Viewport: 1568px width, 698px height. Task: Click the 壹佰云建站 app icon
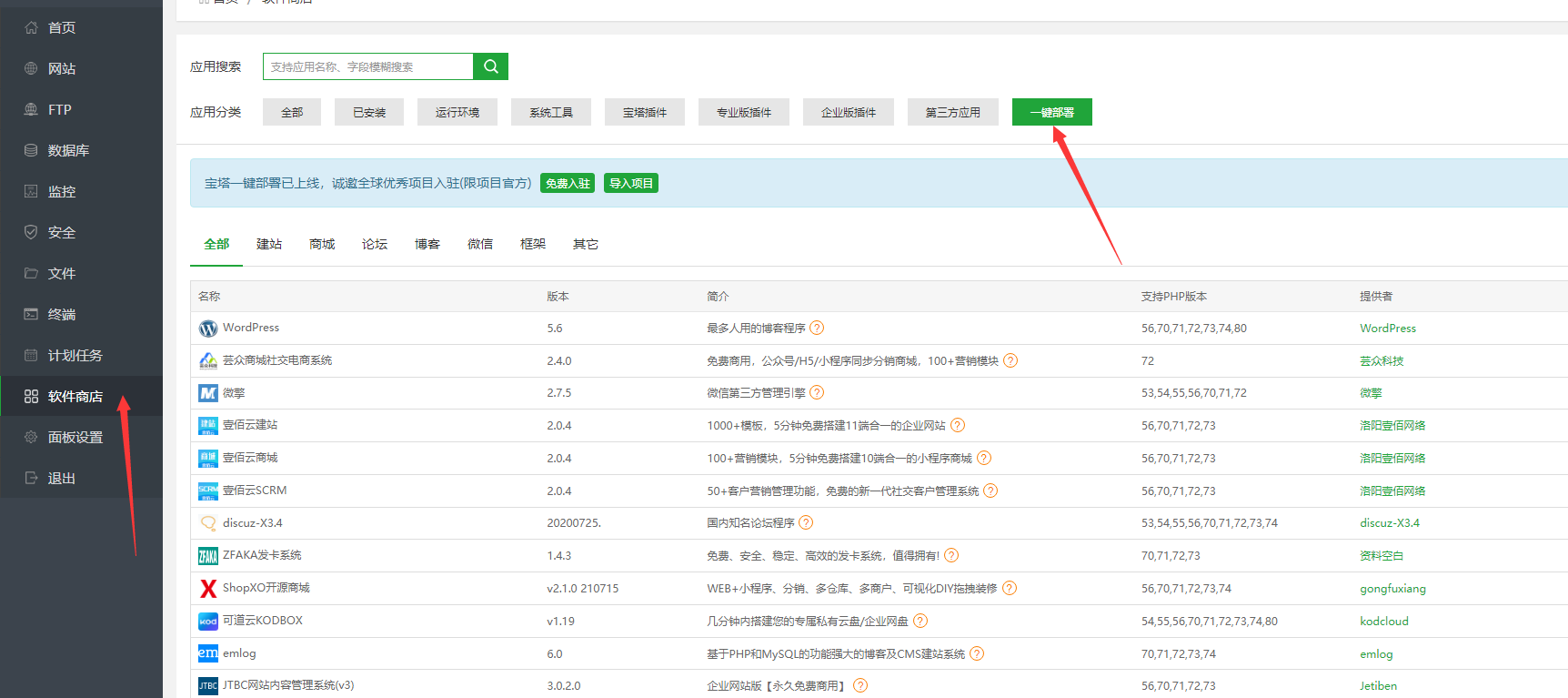click(x=208, y=426)
